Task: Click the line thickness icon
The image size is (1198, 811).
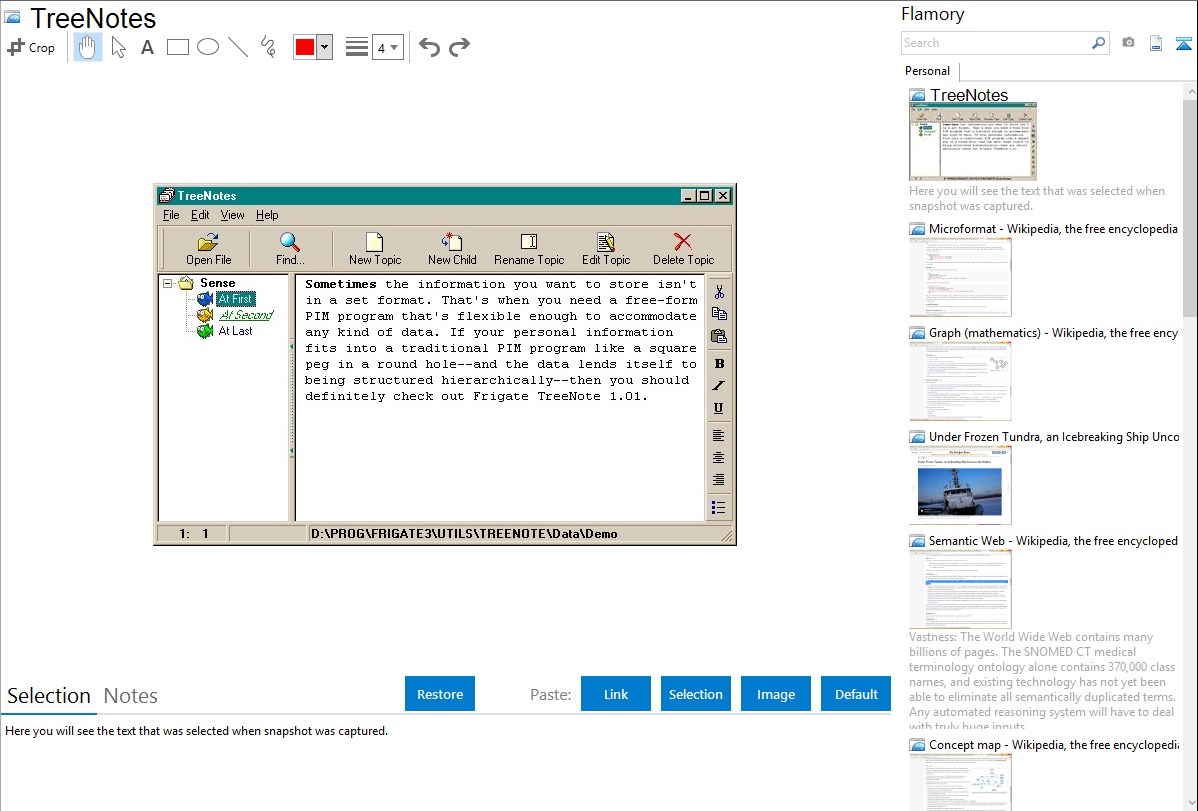Action: click(357, 47)
